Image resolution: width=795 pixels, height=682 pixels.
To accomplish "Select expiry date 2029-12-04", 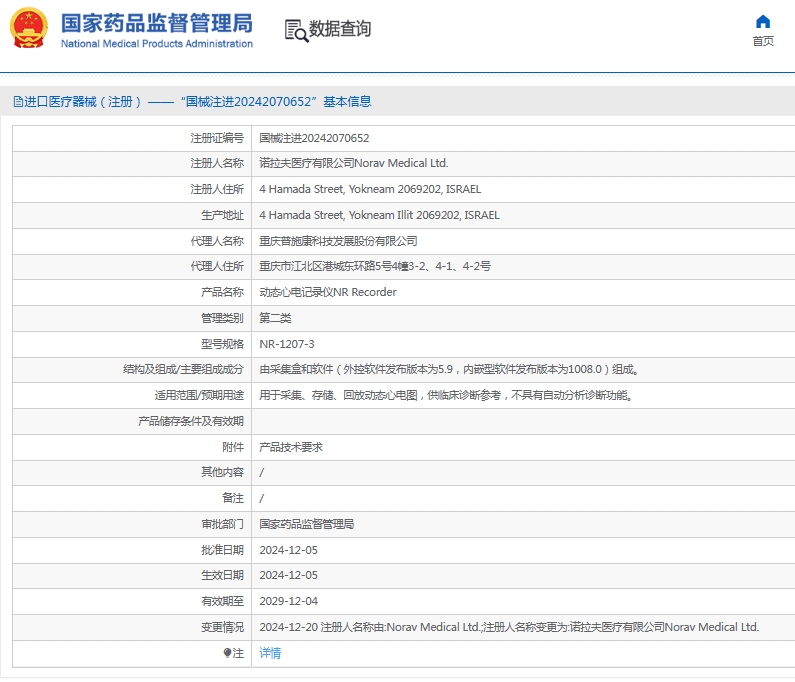I will pyautogui.click(x=288, y=601).
